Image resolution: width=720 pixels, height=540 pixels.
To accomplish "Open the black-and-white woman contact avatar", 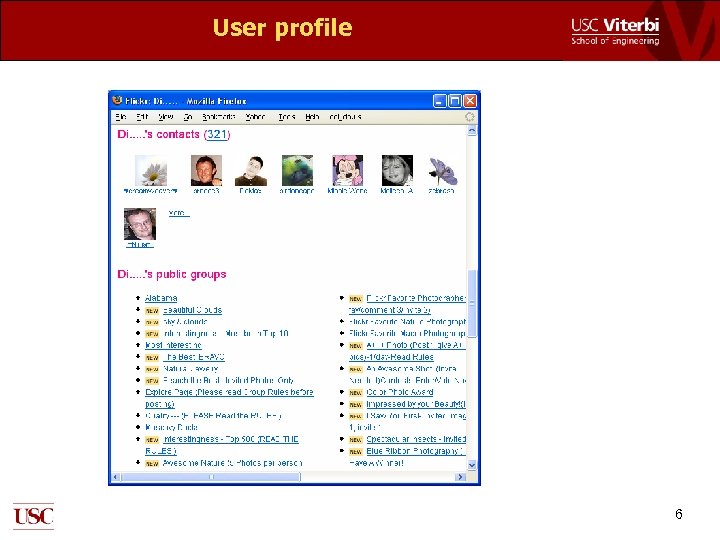I will pos(397,170).
